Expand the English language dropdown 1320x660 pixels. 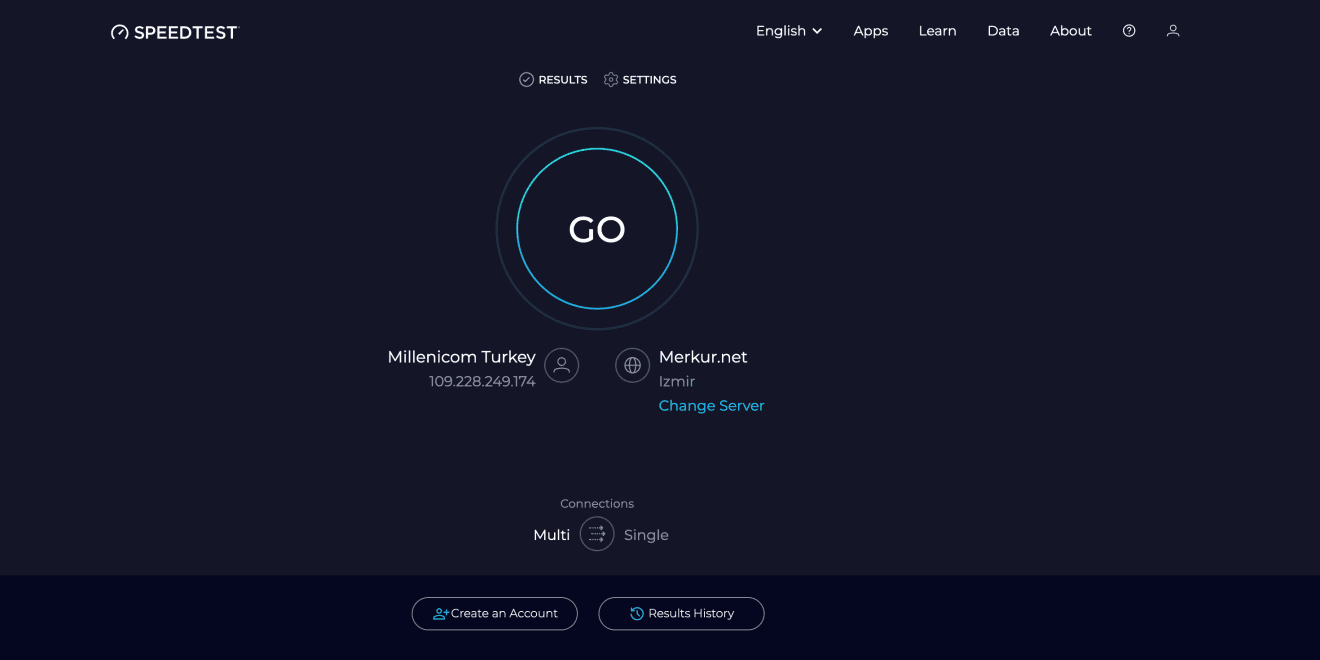coord(789,31)
